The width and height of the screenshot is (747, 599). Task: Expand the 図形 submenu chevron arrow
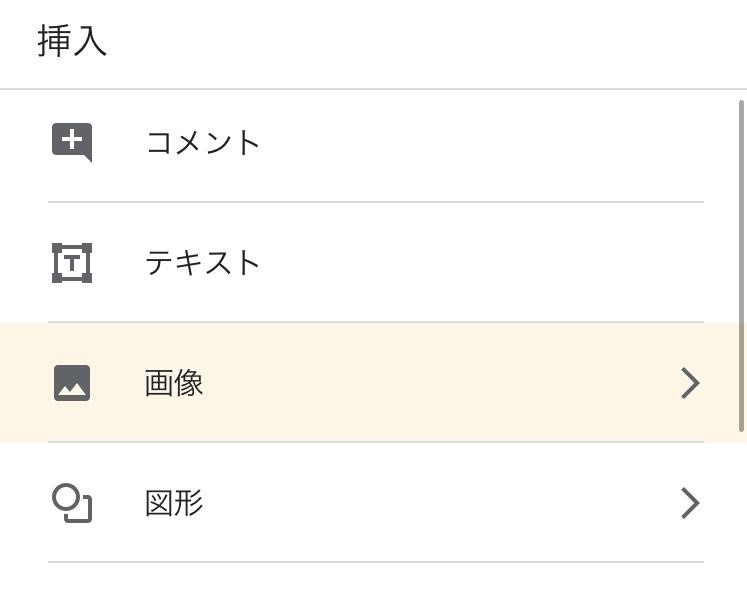coord(689,503)
